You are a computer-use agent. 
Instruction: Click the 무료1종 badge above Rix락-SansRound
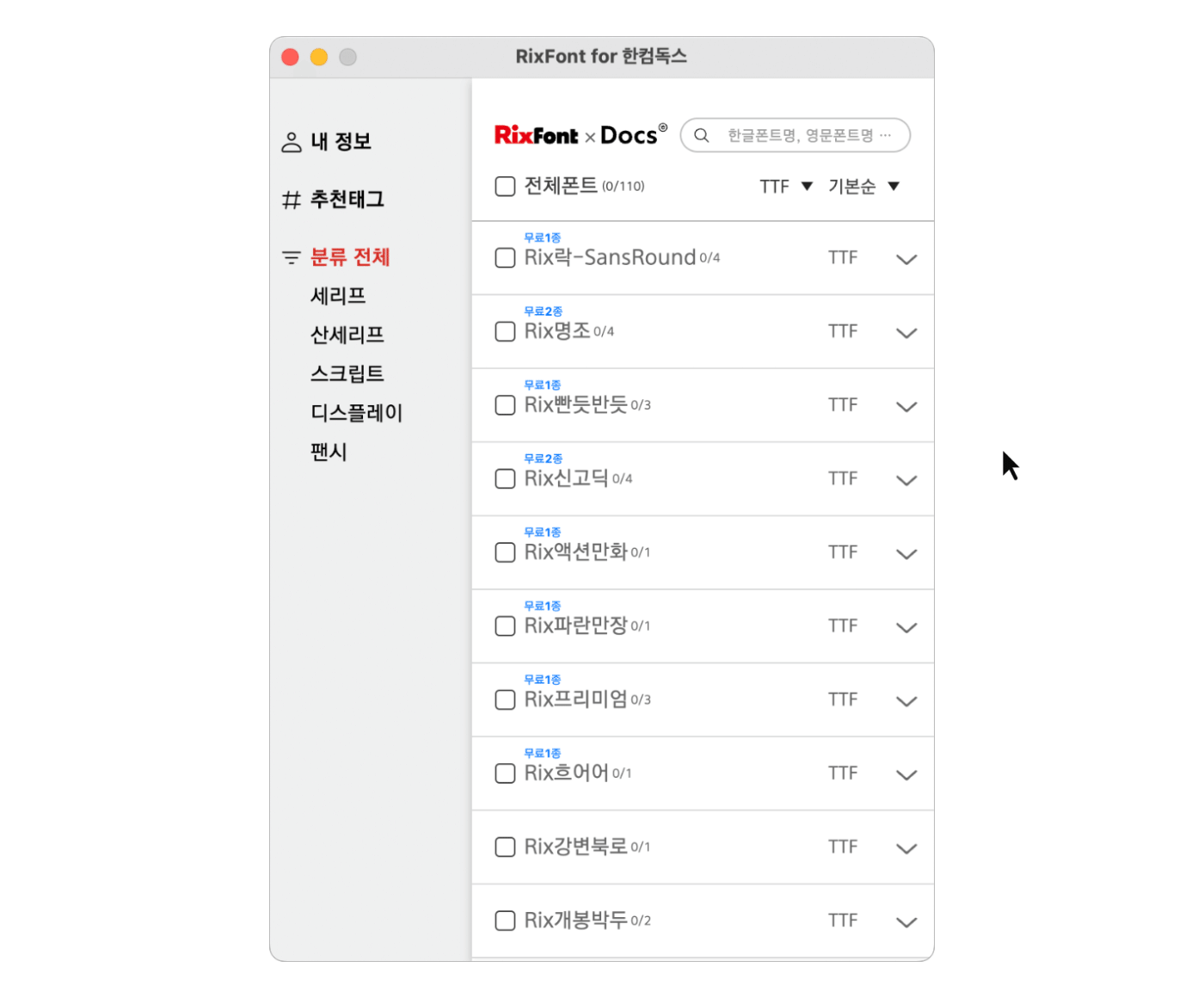coord(542,237)
